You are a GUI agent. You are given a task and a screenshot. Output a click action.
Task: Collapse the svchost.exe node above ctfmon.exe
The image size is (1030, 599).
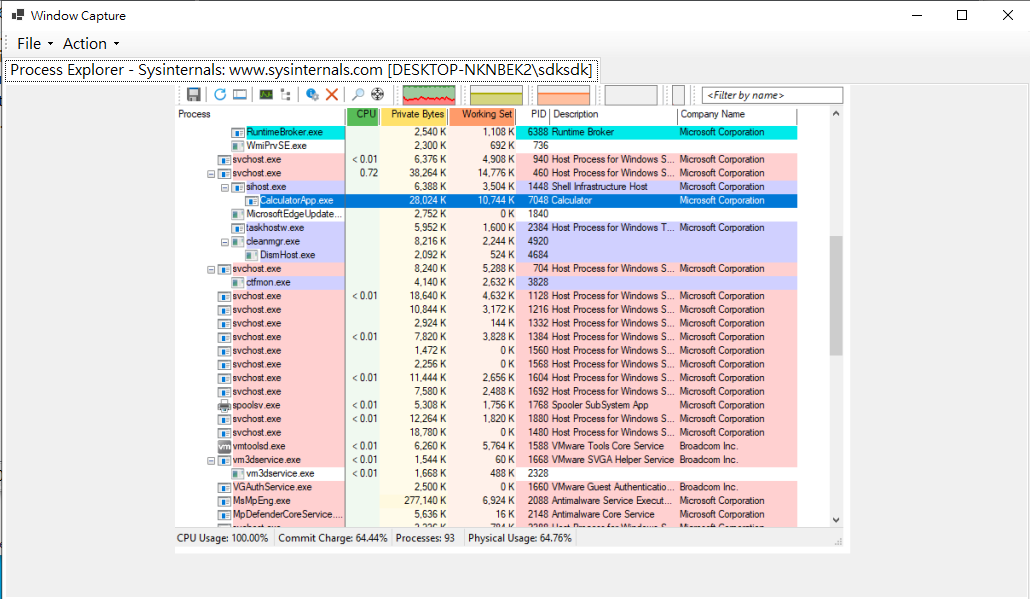(211, 269)
